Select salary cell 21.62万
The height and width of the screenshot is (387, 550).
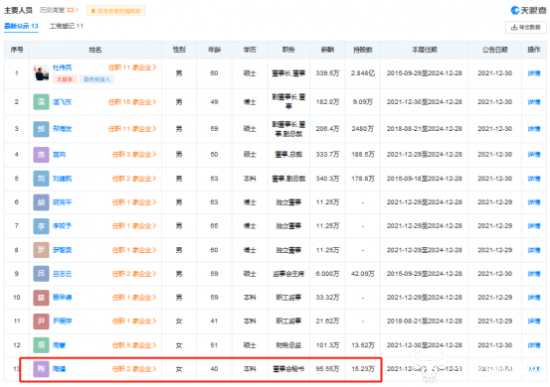327,321
